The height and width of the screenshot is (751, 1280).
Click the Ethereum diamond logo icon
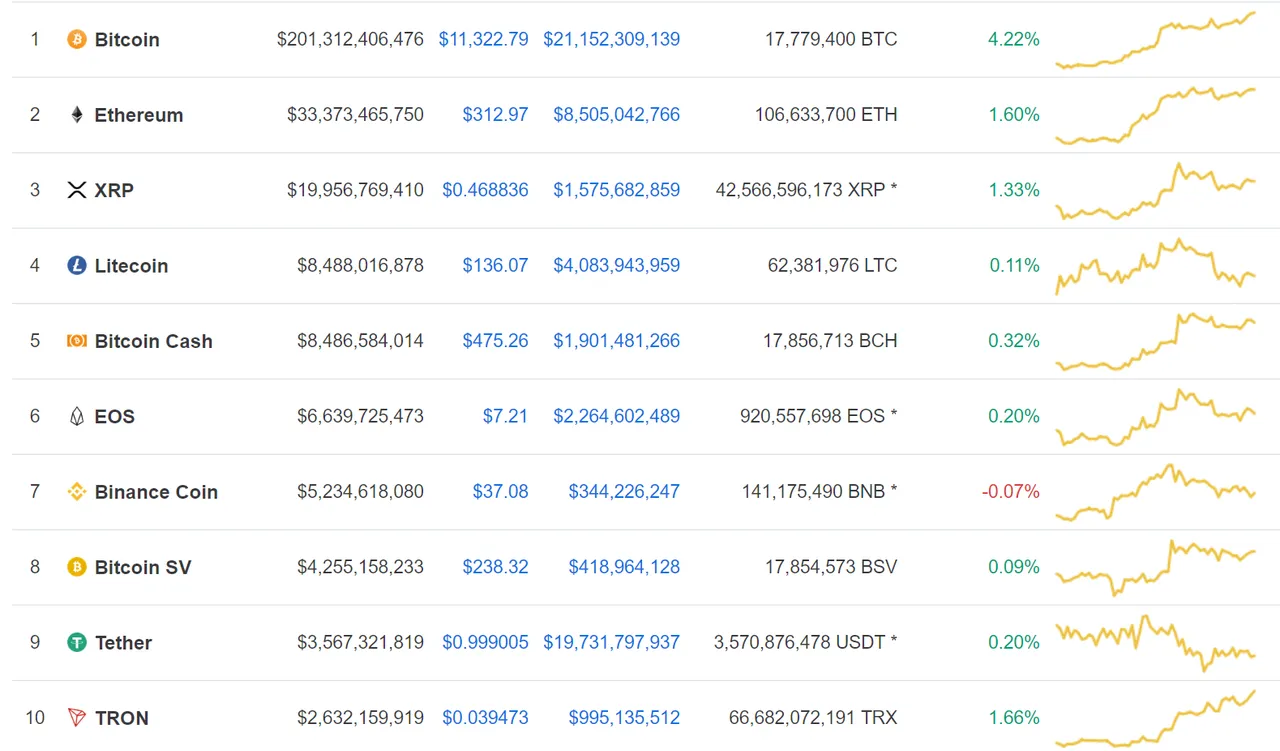point(77,115)
